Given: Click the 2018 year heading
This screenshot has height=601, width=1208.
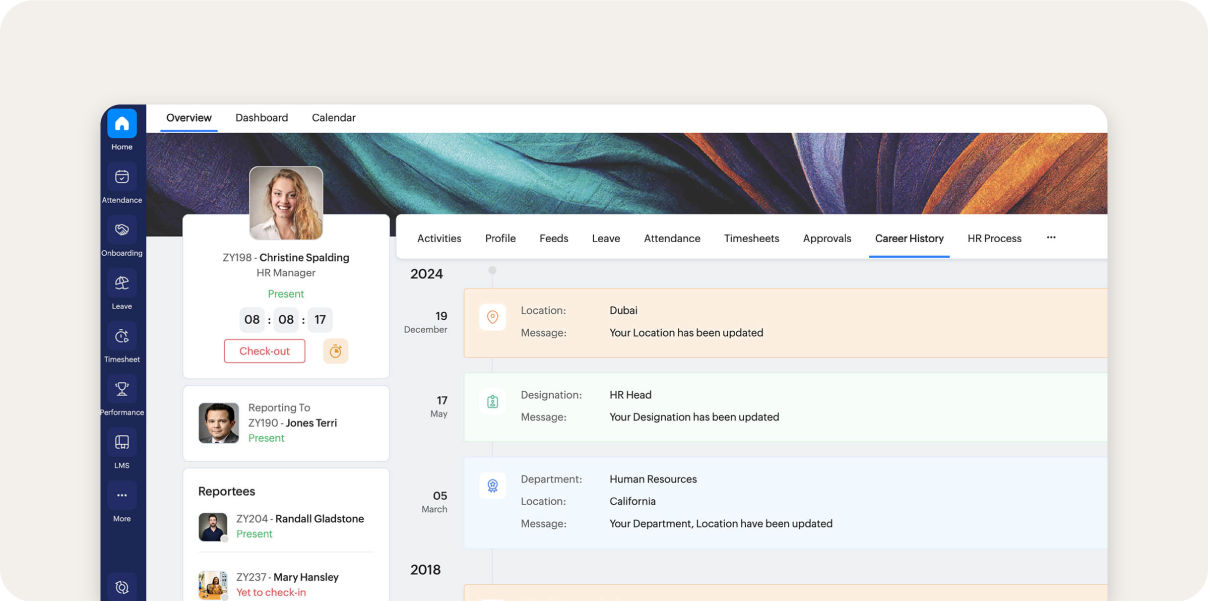Looking at the screenshot, I should coord(426,570).
